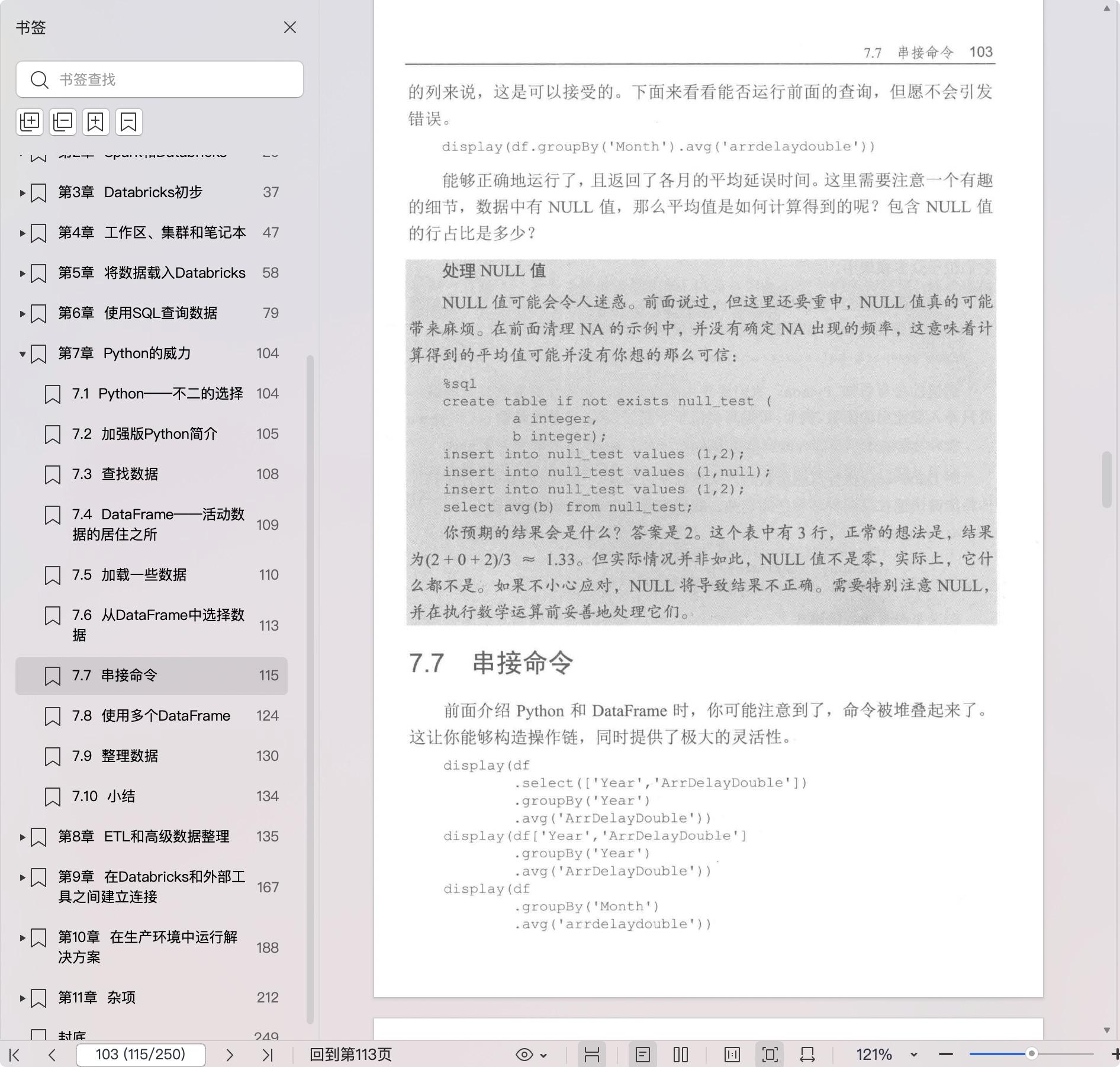Click the collapse all bookmarks icon

click(x=63, y=121)
